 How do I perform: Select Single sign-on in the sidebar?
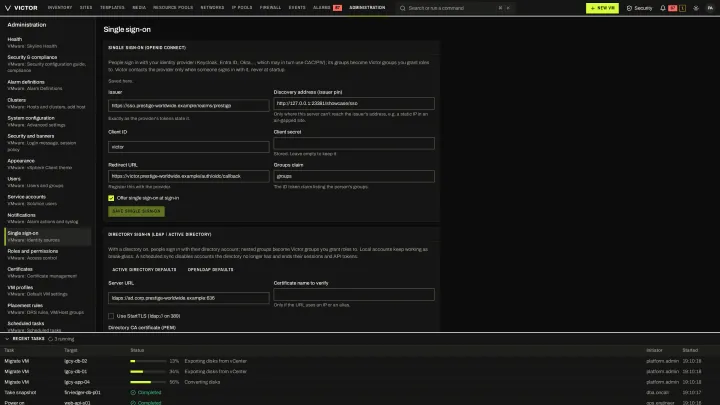point(48,236)
